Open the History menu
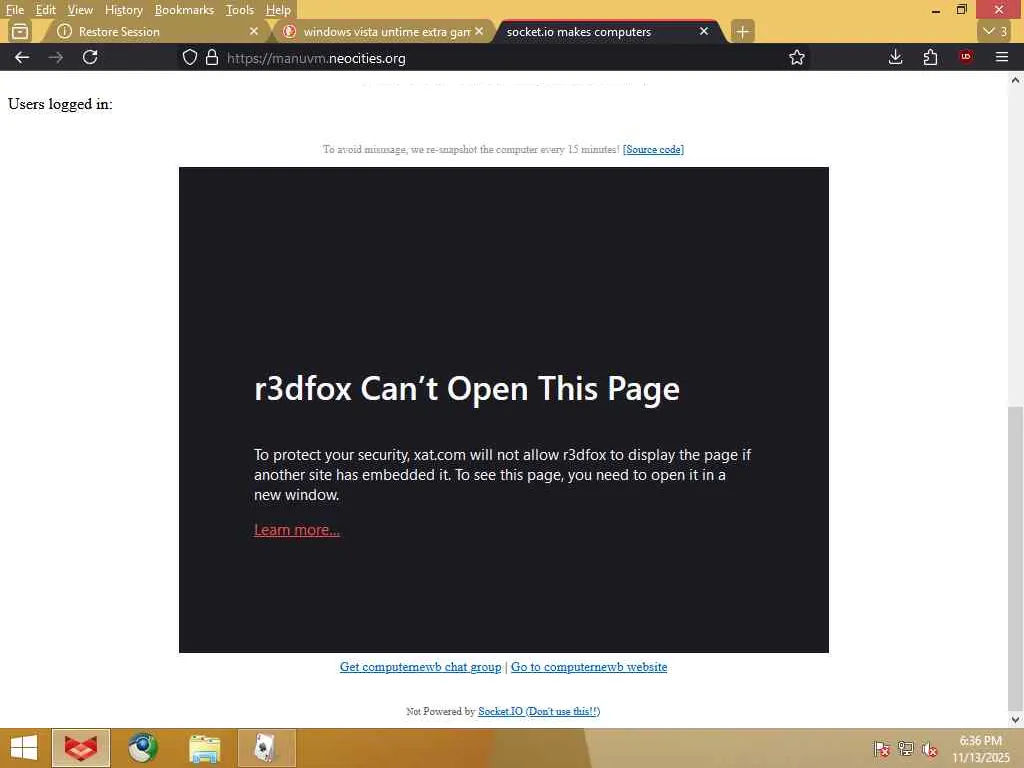 click(123, 10)
